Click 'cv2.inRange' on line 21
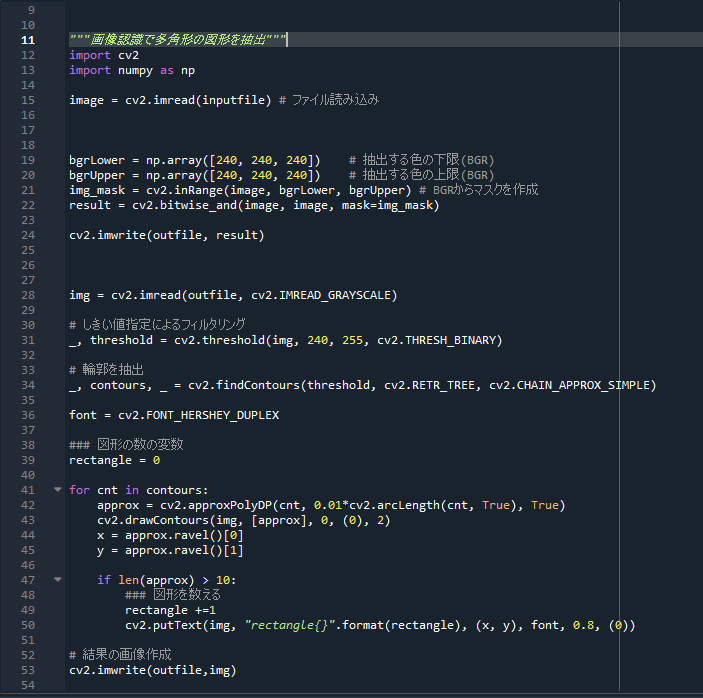 click(185, 190)
